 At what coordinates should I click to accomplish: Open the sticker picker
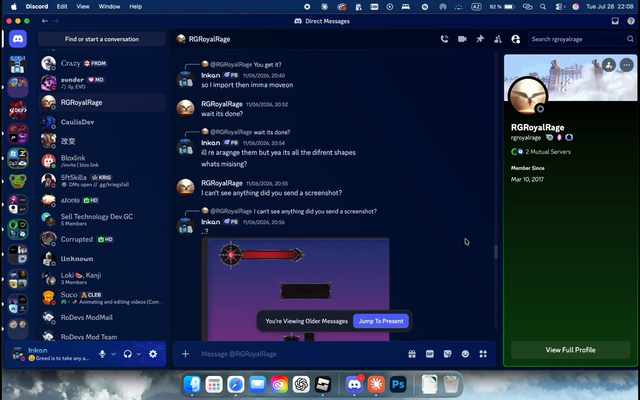[x=447, y=354]
